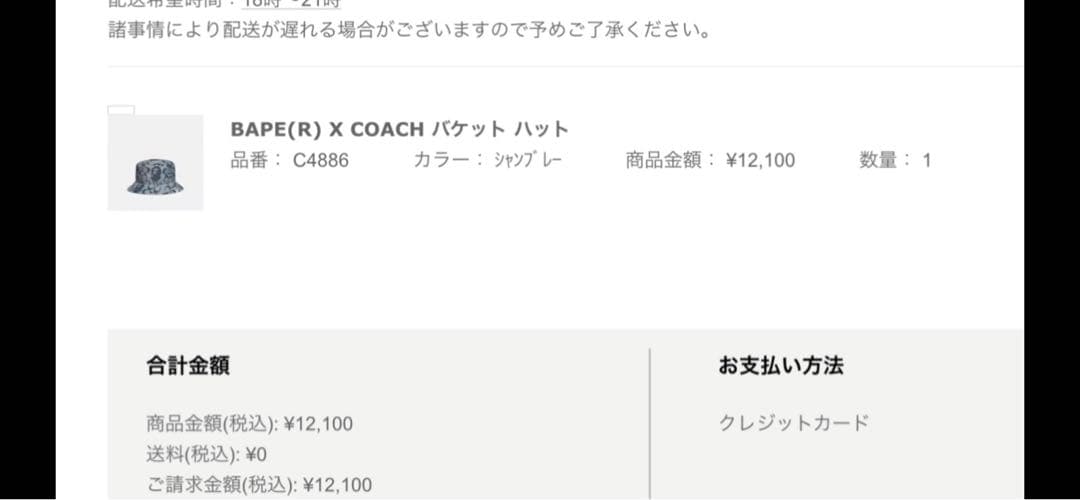1080x500 pixels.
Task: Click the 商品金額(税込) subtotal line
Action: (x=249, y=424)
